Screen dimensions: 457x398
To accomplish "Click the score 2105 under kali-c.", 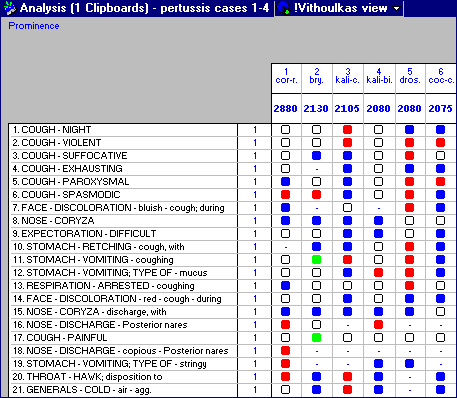I will pyautogui.click(x=347, y=109).
